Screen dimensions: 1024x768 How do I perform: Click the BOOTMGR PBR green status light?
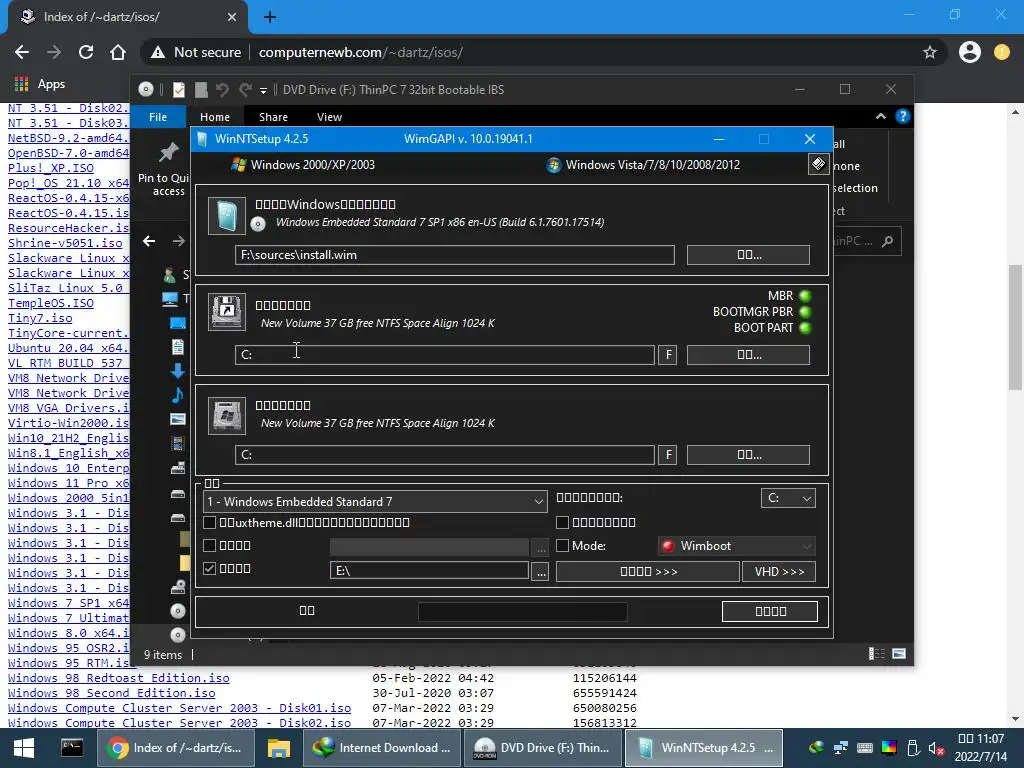805,312
